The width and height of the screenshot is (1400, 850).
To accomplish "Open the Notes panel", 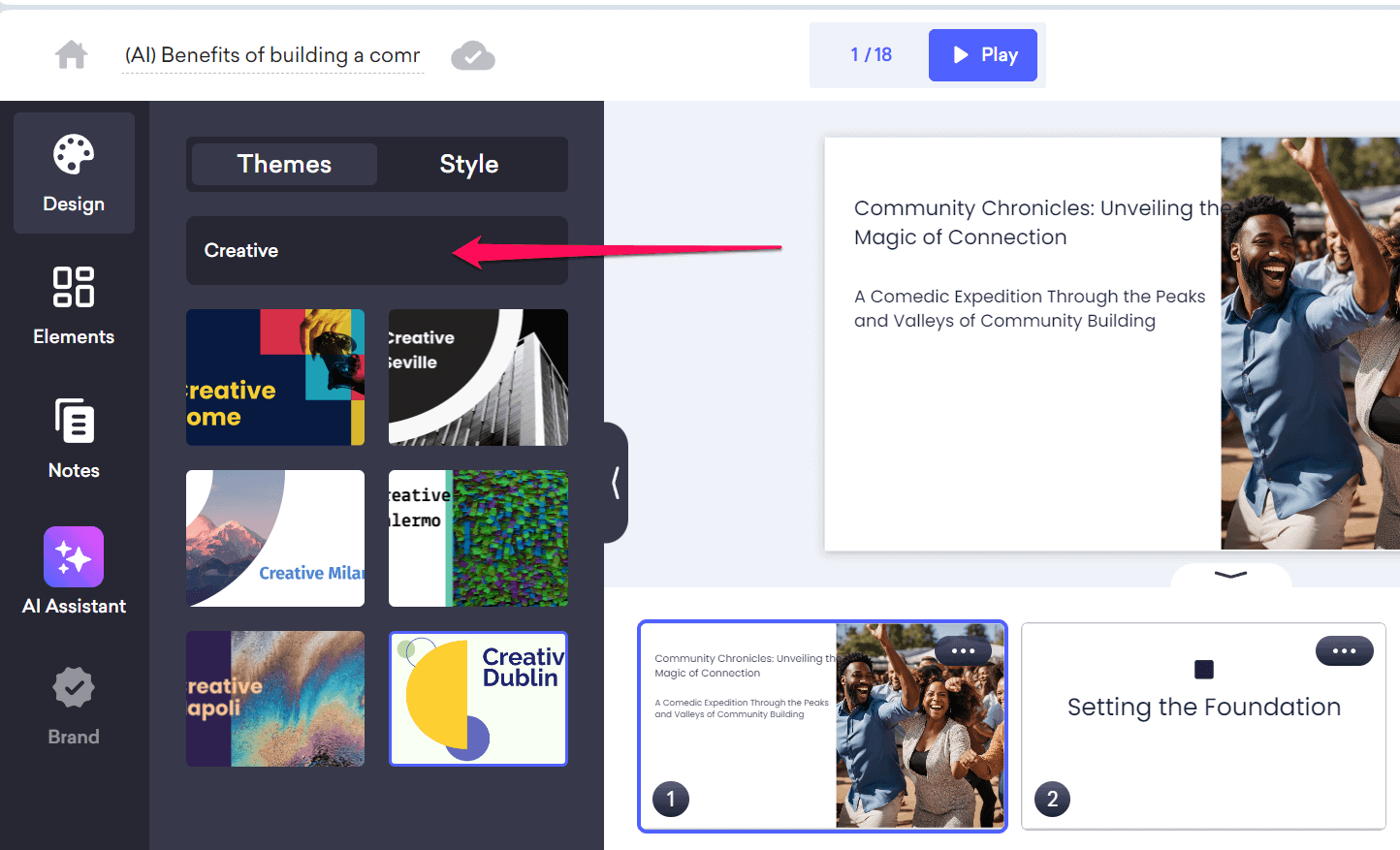I will 74,439.
